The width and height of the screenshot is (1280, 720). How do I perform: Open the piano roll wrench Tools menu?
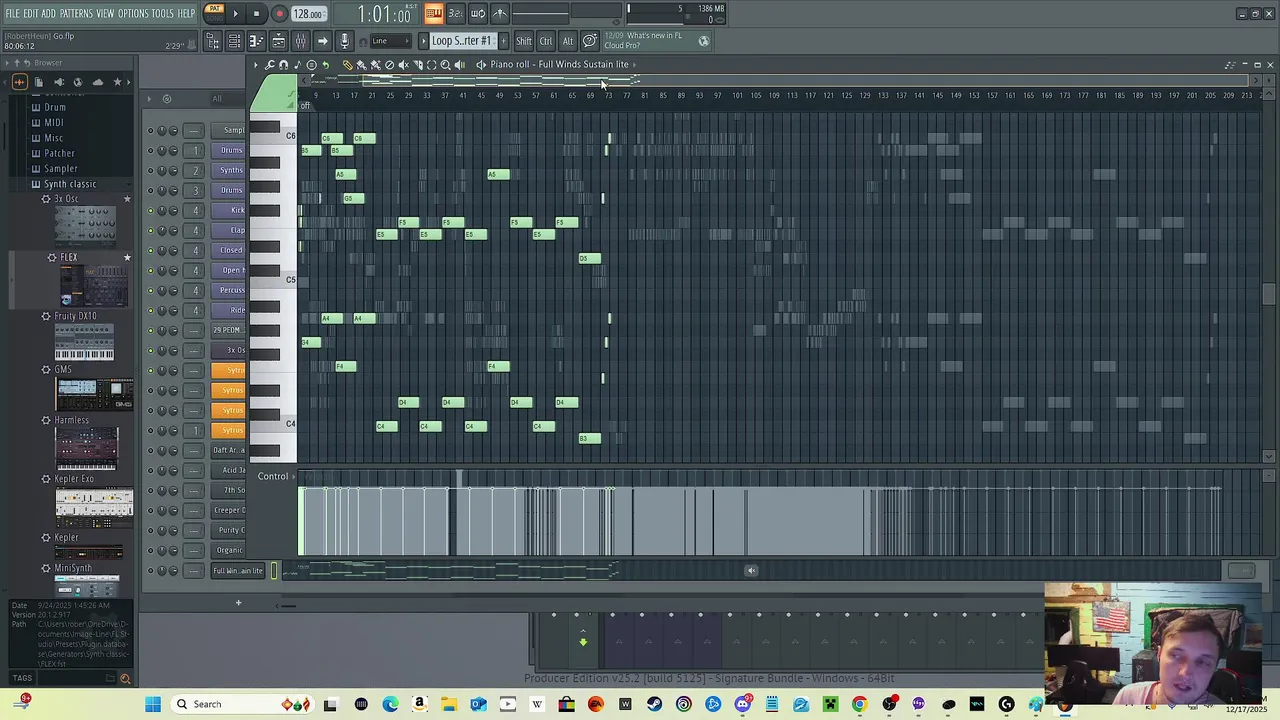pyautogui.click(x=270, y=65)
